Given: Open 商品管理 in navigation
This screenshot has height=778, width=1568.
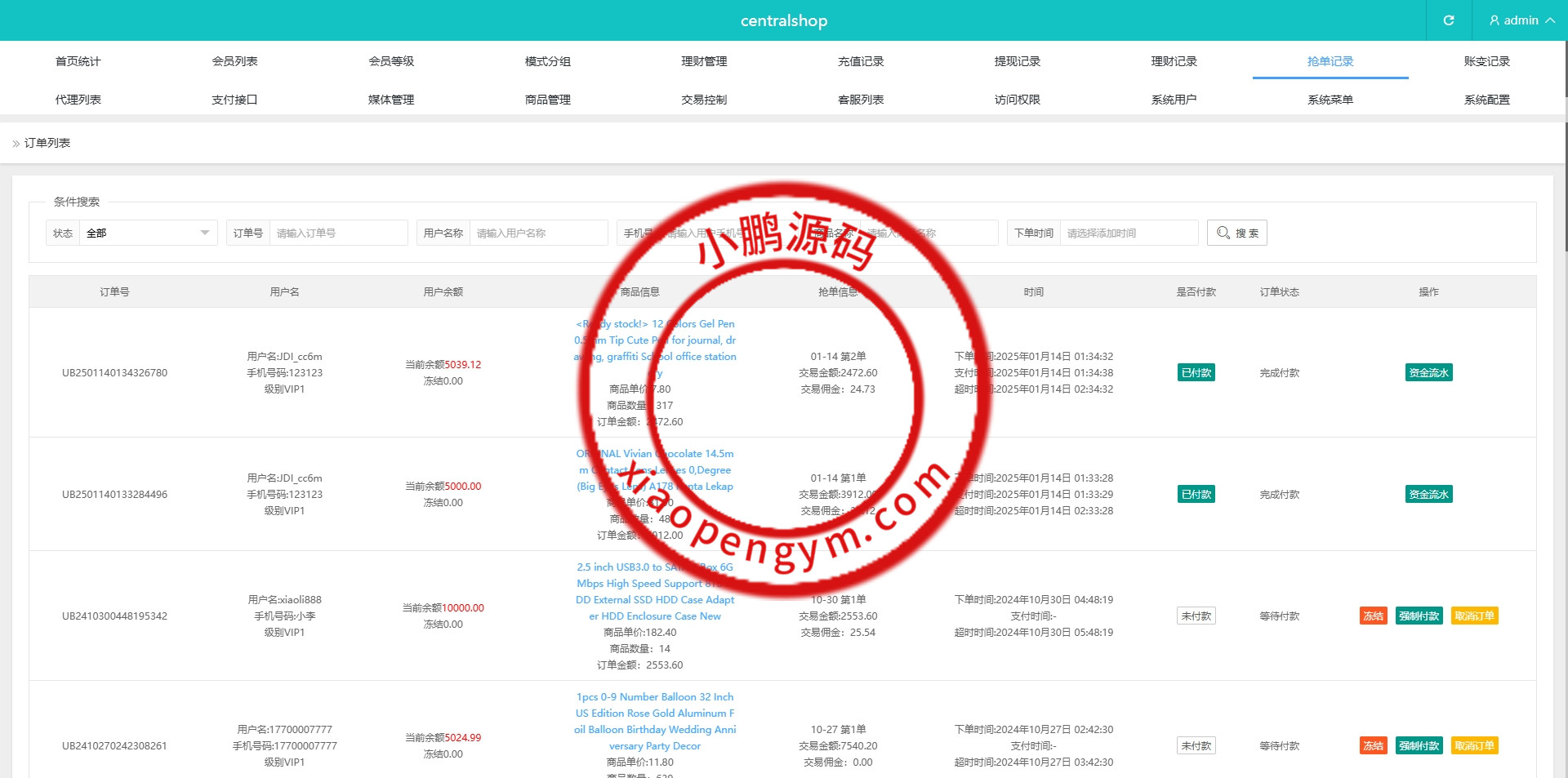Looking at the screenshot, I should click(x=547, y=100).
